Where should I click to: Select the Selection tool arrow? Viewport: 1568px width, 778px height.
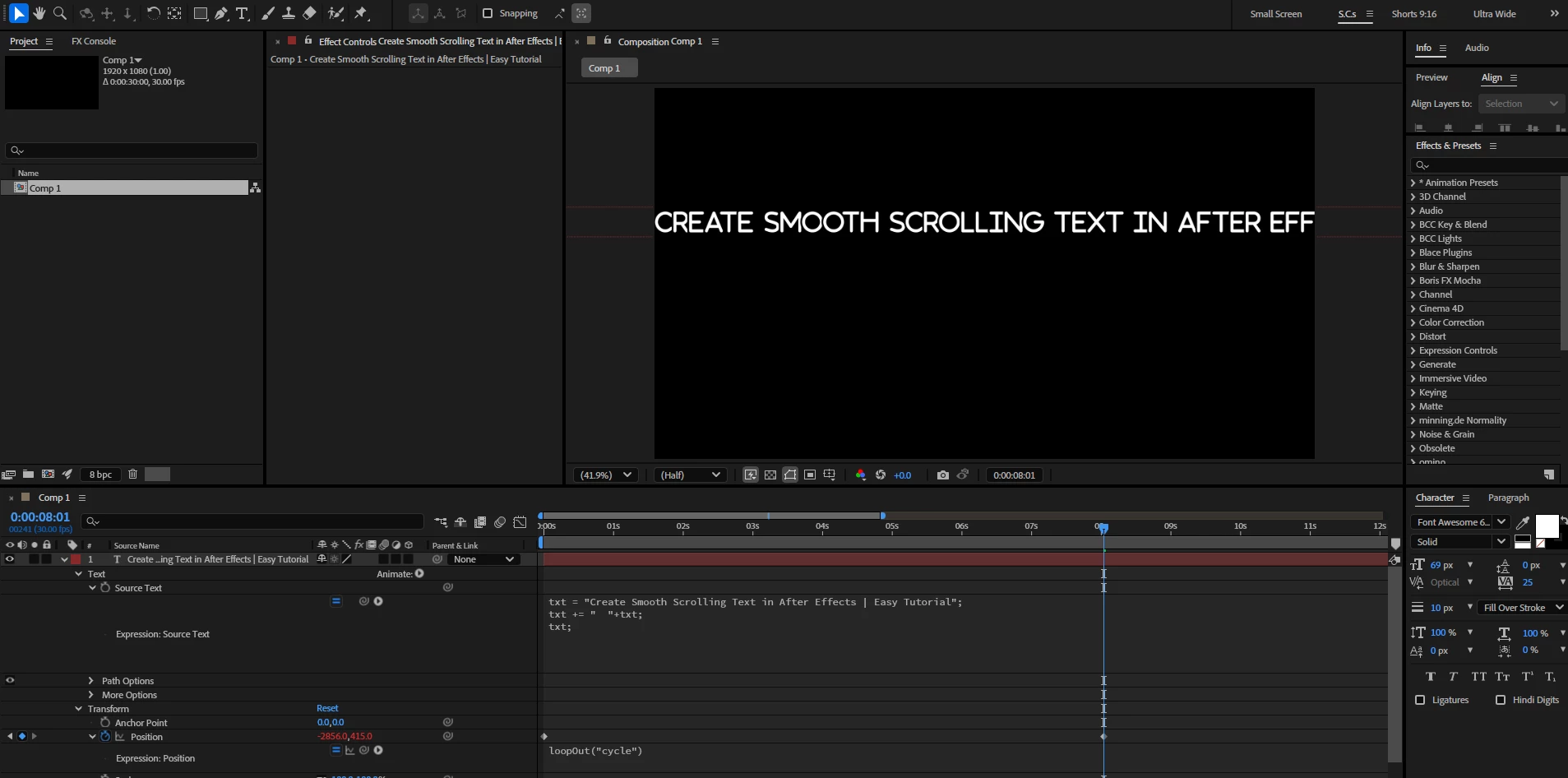[18, 13]
